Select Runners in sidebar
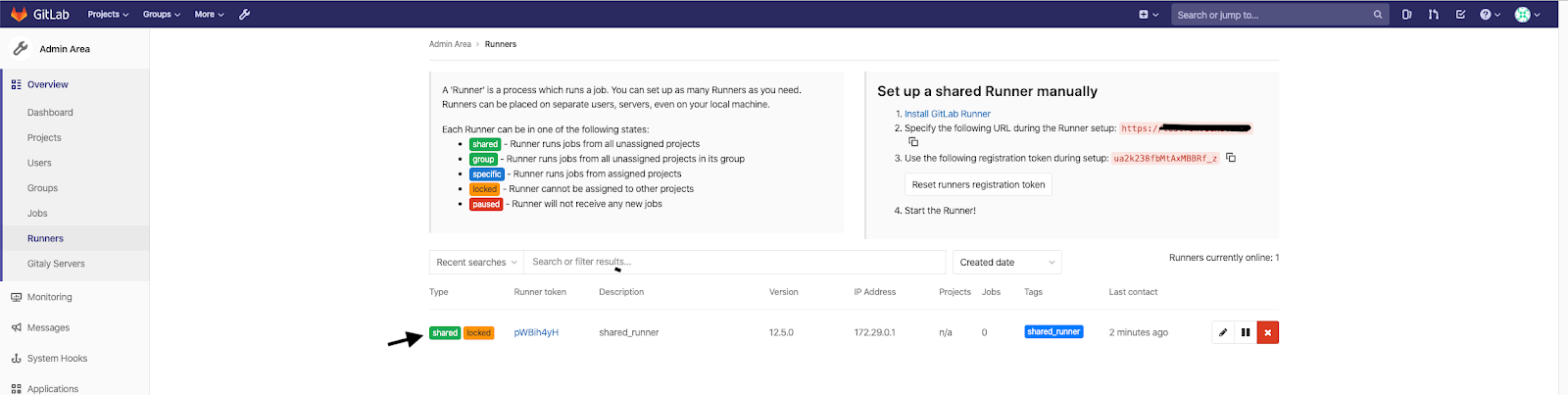This screenshot has height=395, width=1568. [45, 238]
